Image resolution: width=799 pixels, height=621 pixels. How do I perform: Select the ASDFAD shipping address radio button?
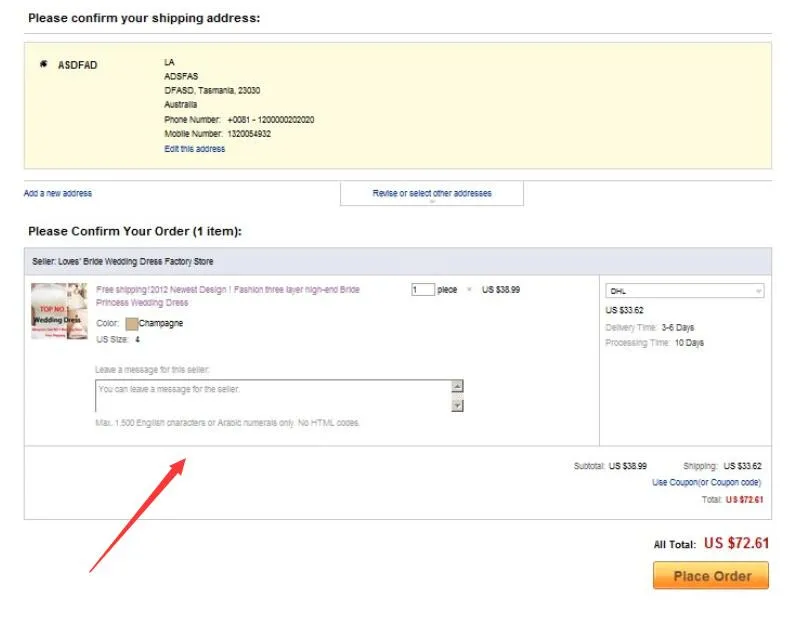[x=43, y=64]
